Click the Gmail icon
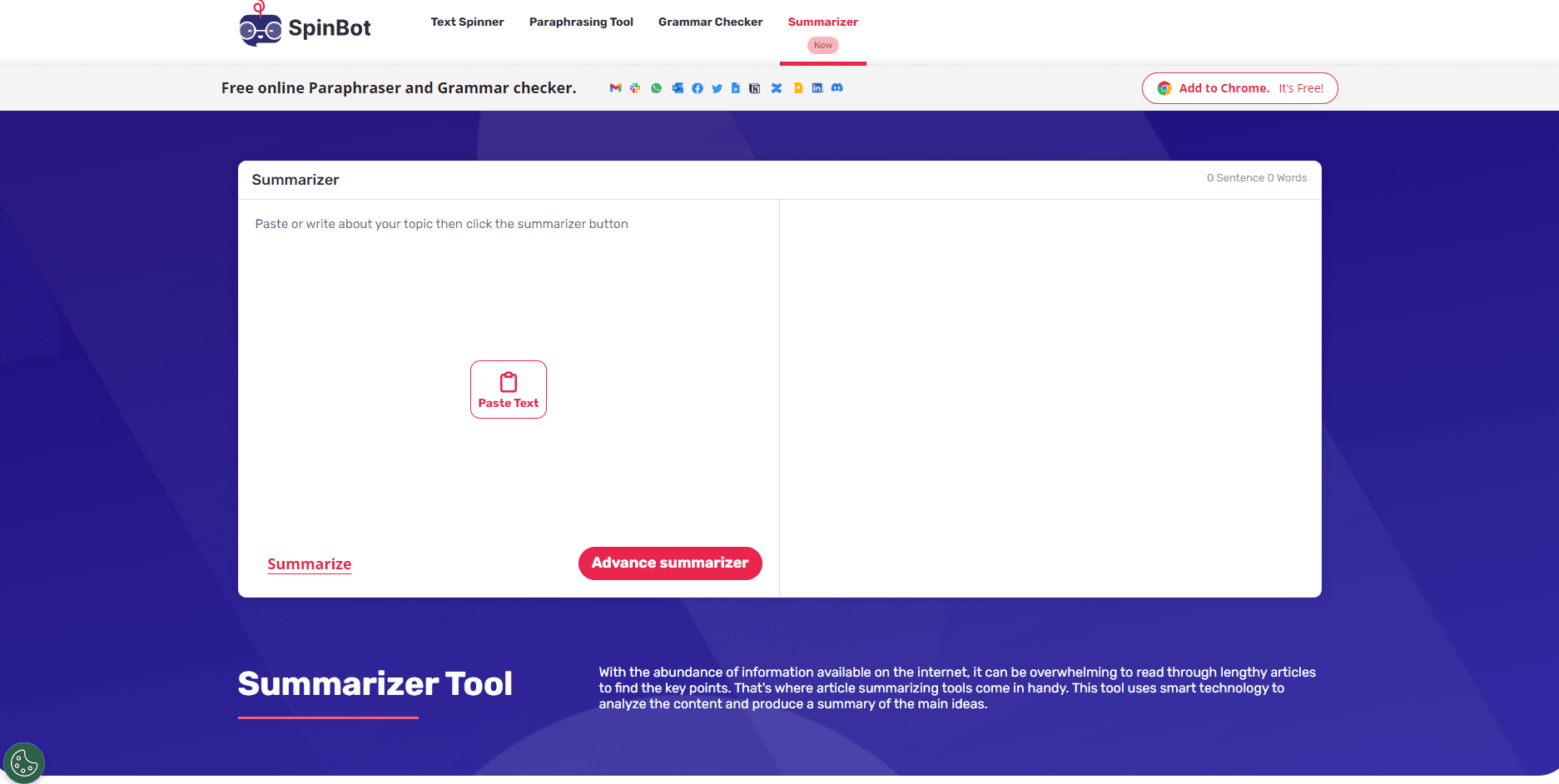 [x=615, y=88]
